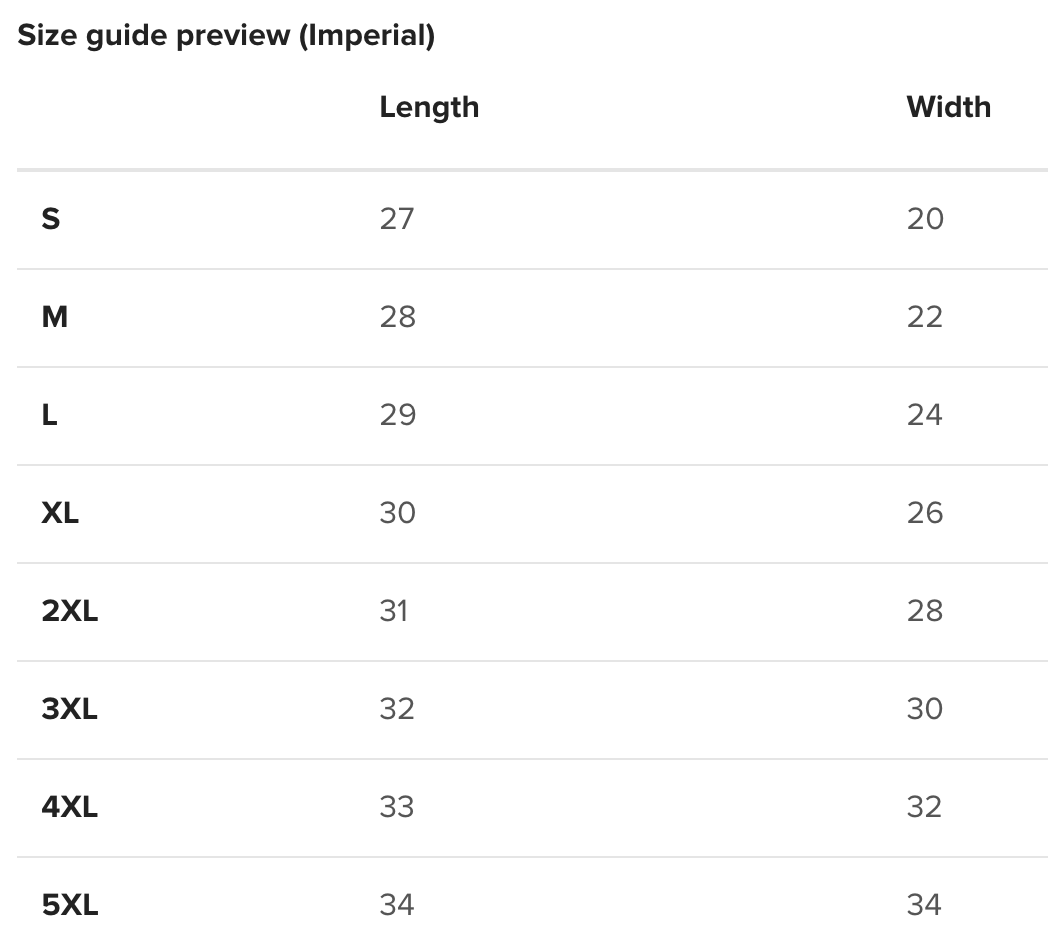
Task: Click the L size row label
Action: tap(50, 415)
